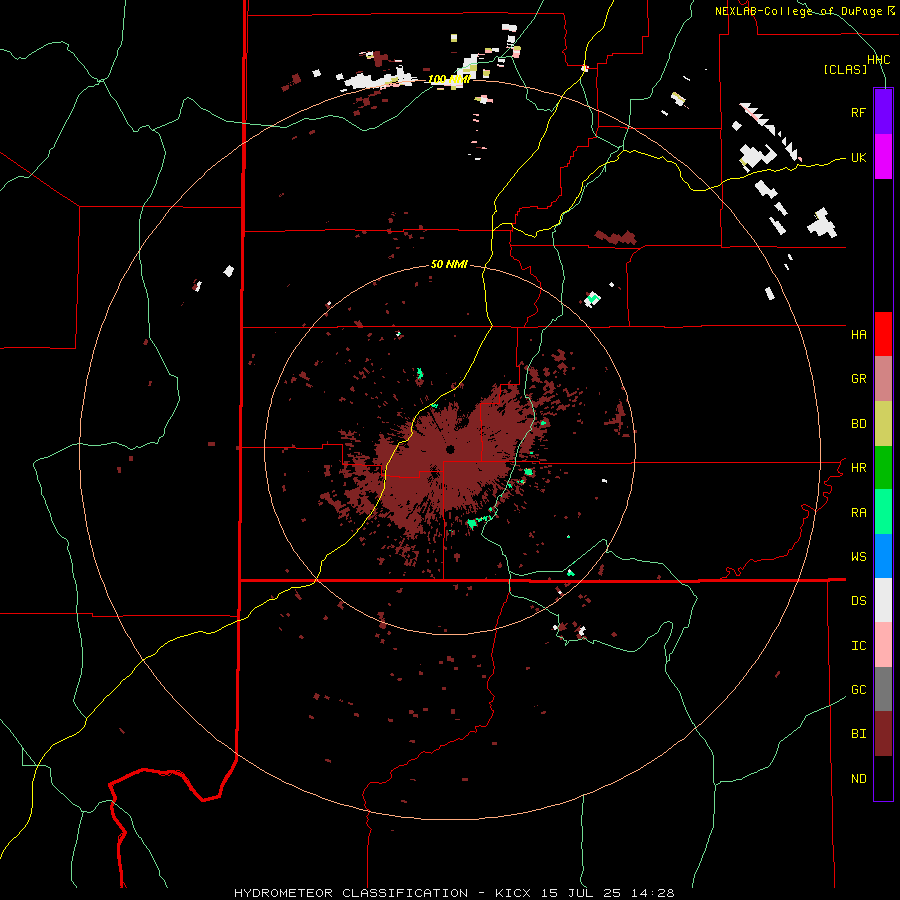Select the light pink IC legend swatch
The width and height of the screenshot is (900, 900).
click(x=883, y=645)
